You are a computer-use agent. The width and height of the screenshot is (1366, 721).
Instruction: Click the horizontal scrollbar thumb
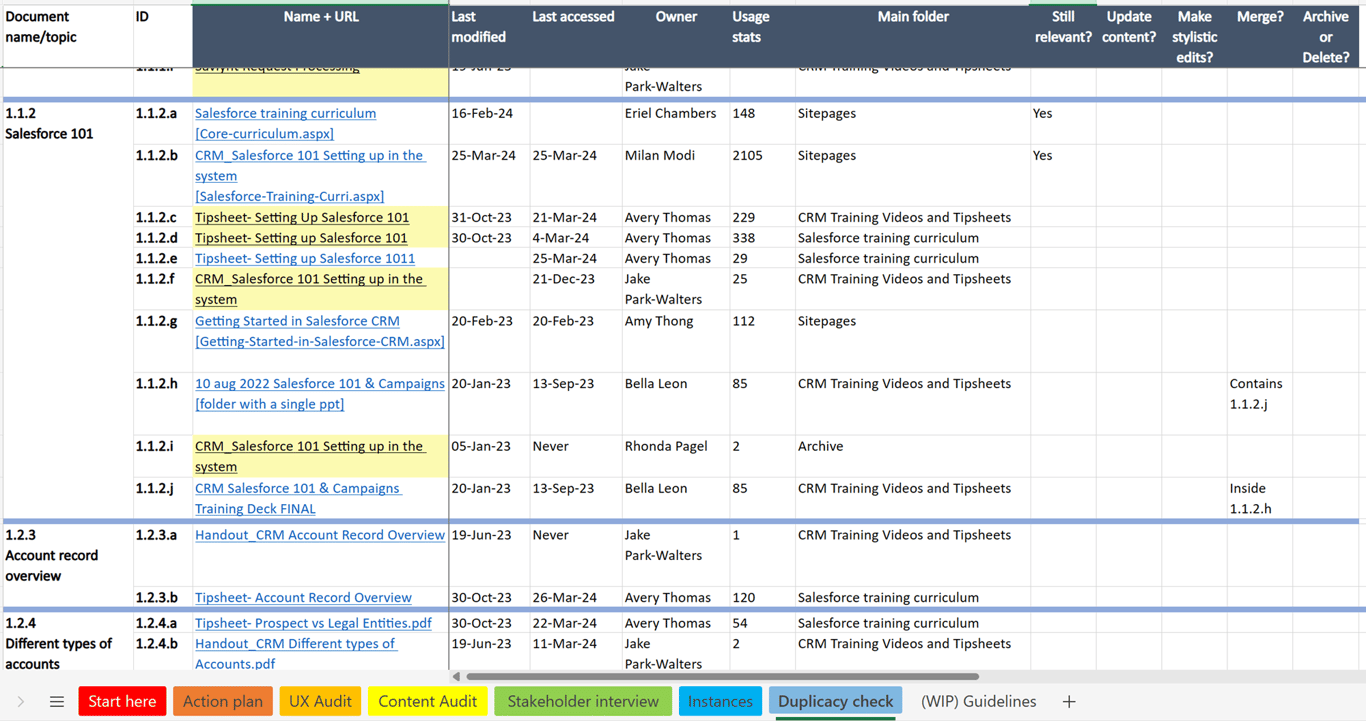click(x=722, y=677)
